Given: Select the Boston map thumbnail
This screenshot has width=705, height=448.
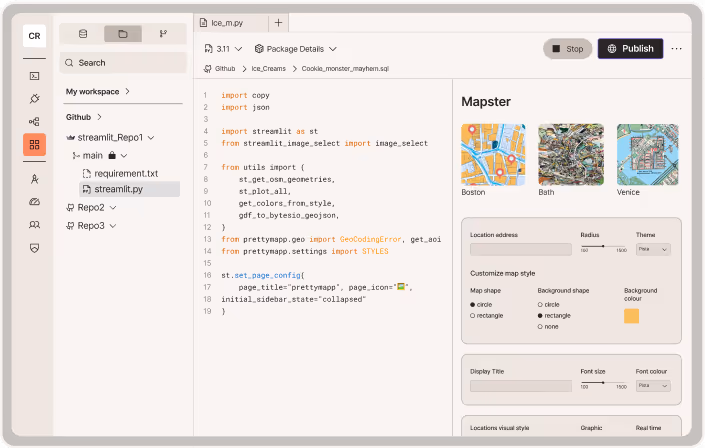Looking at the screenshot, I should 493,154.
